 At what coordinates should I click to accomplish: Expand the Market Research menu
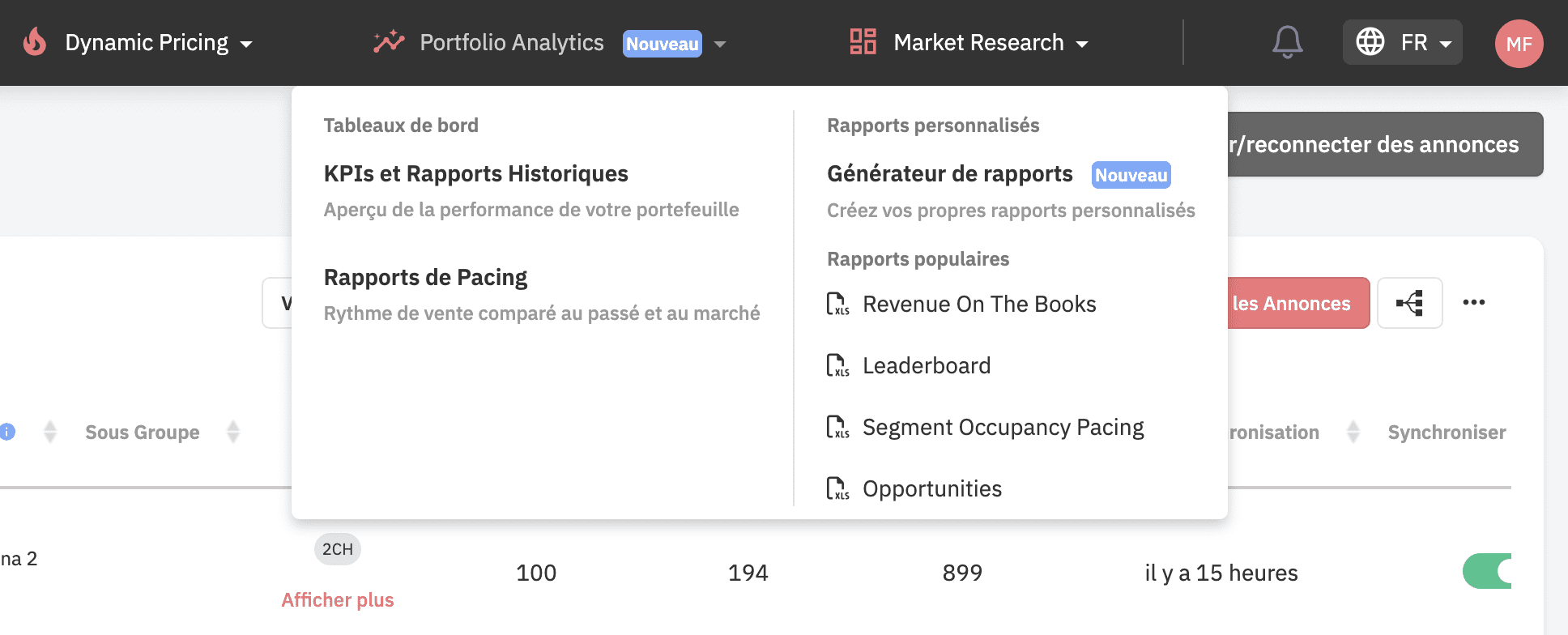pos(990,43)
